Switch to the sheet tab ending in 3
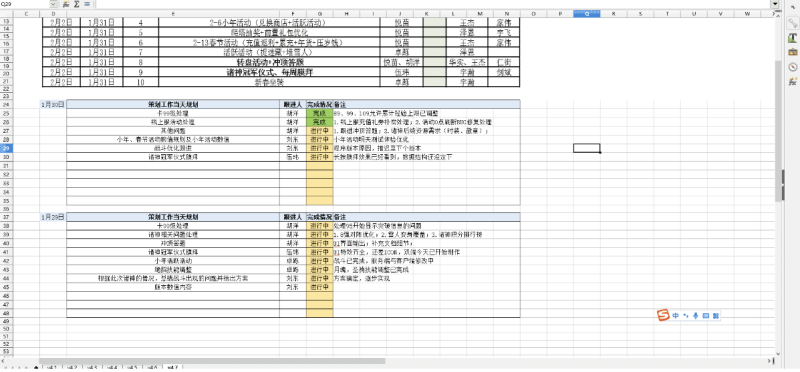 click(92, 367)
